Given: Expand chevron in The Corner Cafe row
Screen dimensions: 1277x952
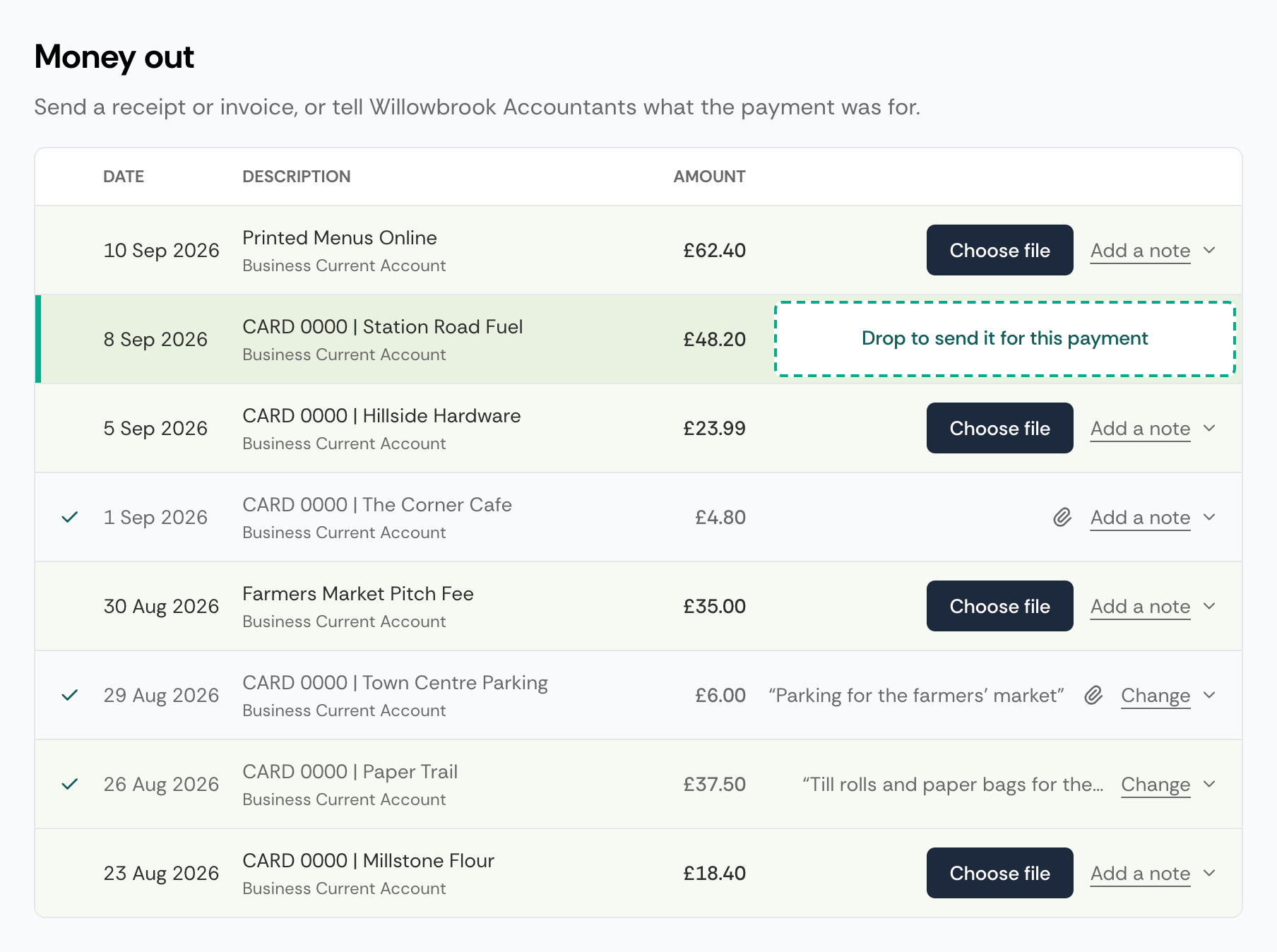Looking at the screenshot, I should [x=1209, y=517].
